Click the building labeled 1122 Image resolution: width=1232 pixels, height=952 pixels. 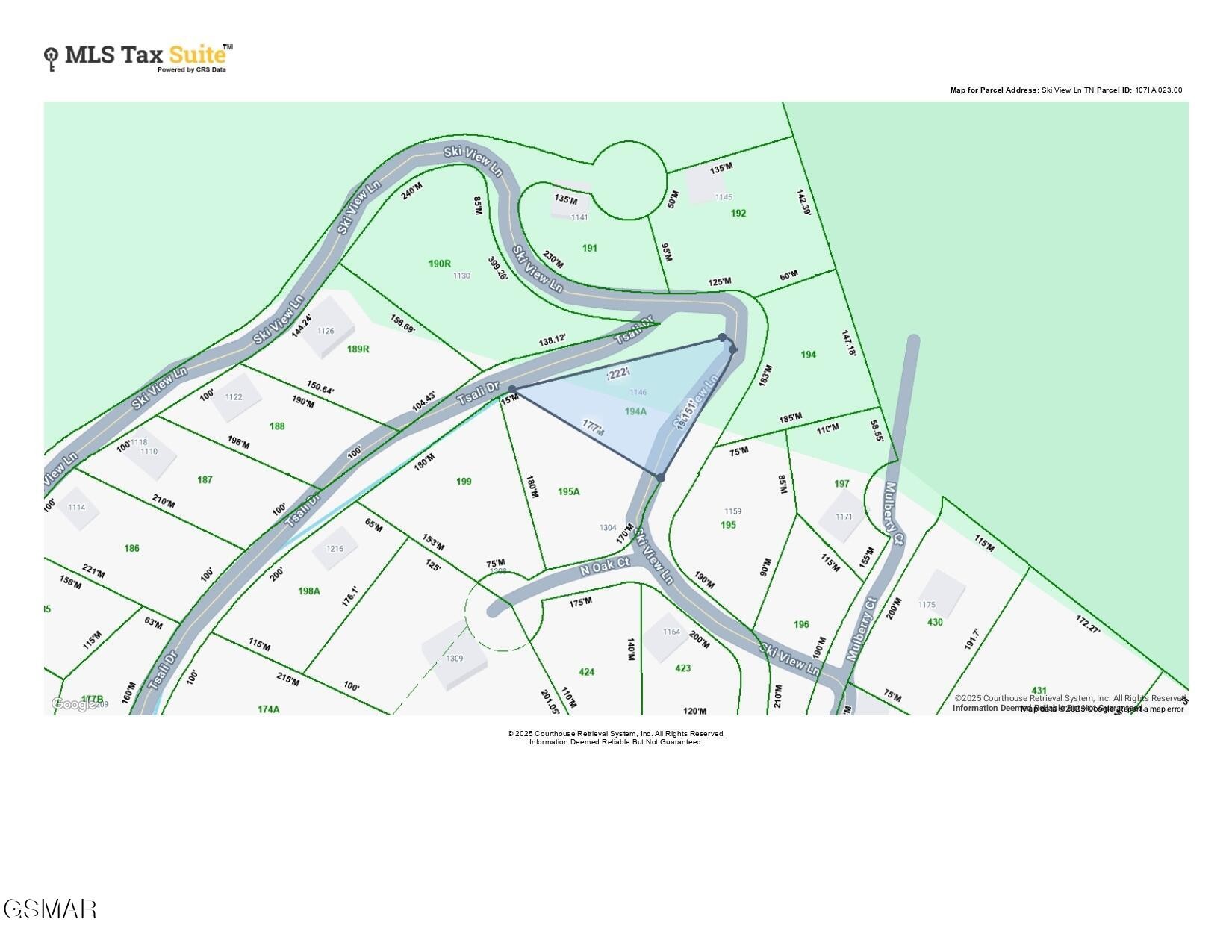(235, 398)
